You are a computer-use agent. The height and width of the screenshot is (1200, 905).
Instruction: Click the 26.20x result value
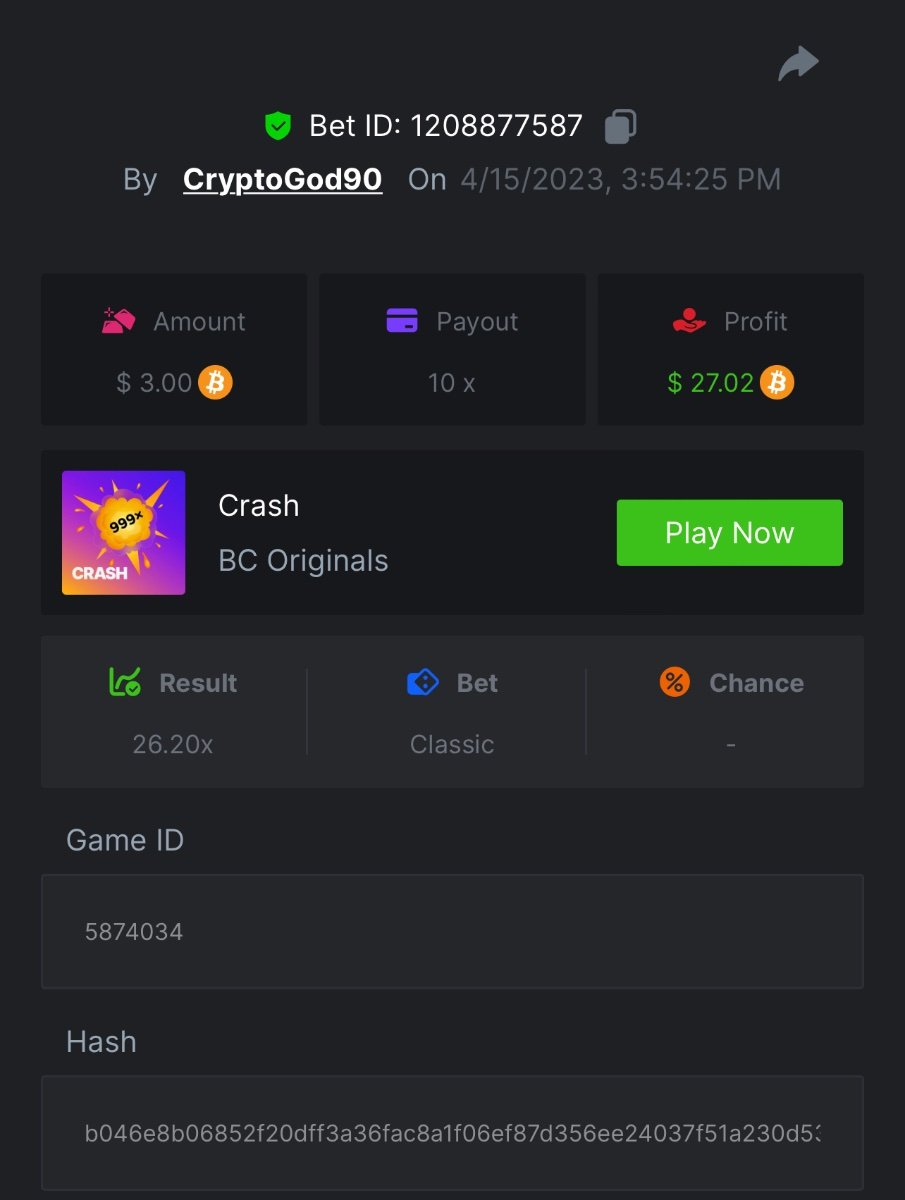173,745
